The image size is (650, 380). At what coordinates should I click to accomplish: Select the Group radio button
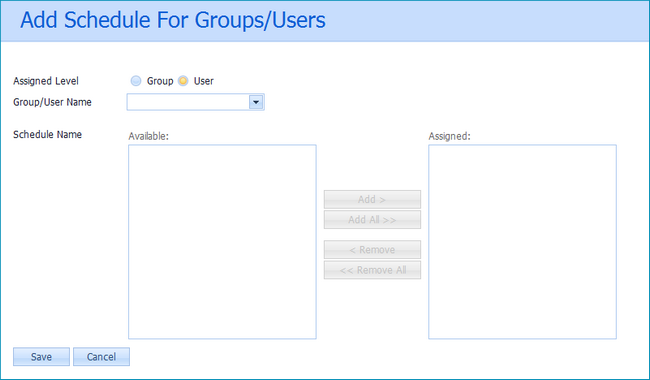point(136,81)
